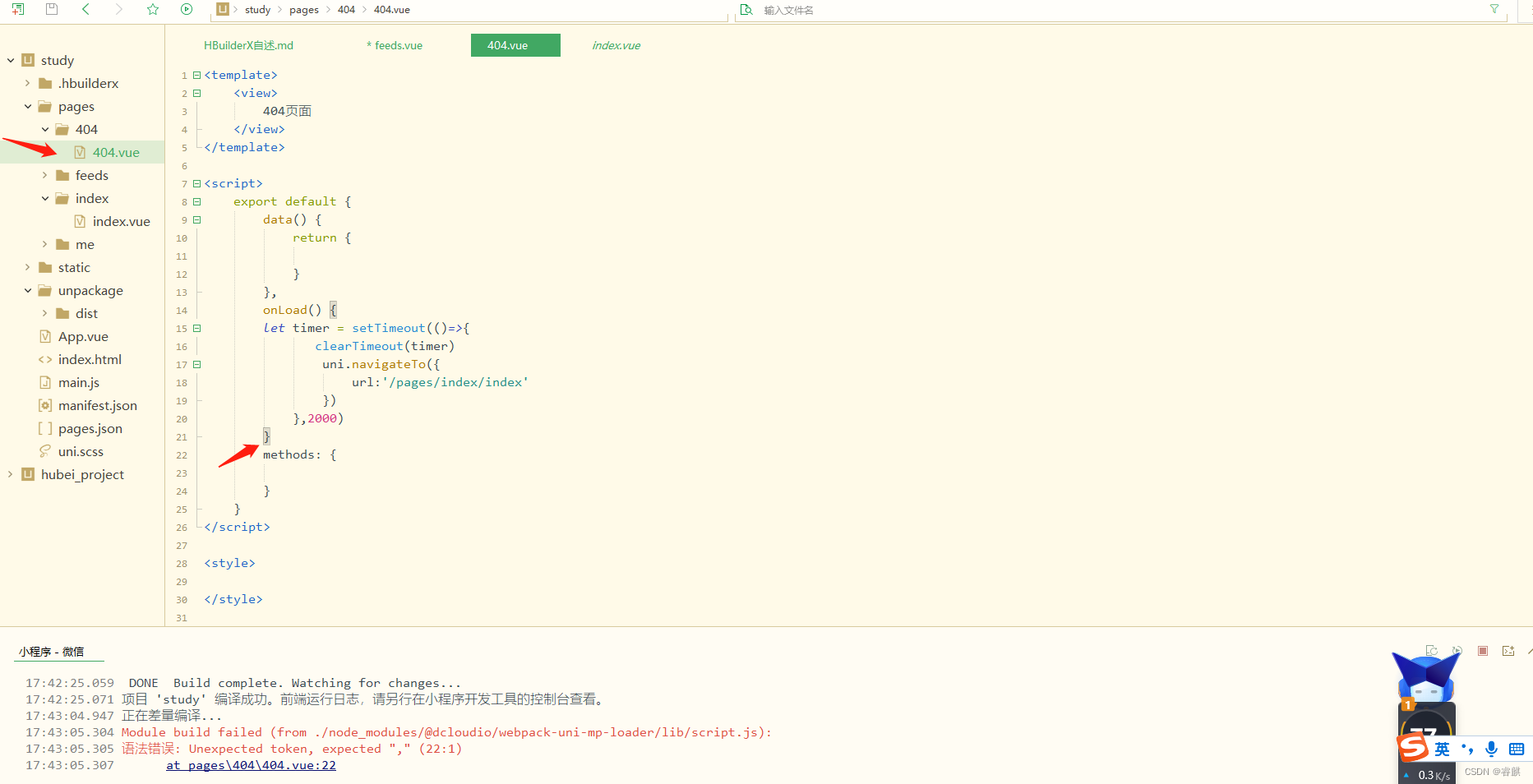Click the star bookmark icon
Viewport: 1533px width, 784px height.
153,9
